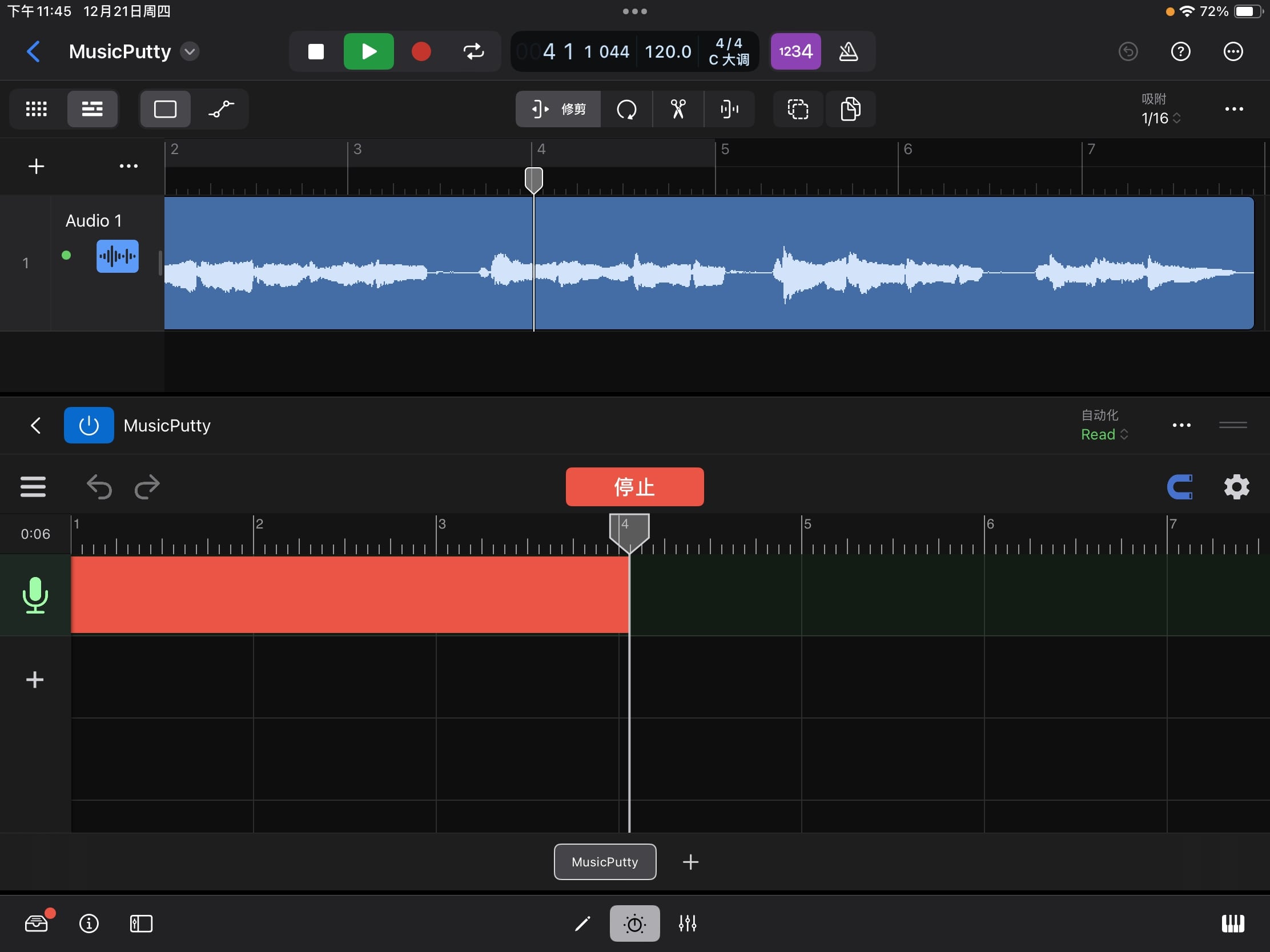This screenshot has height=952, width=1270.
Task: Toggle the blue magnet snap button
Action: 1180,487
